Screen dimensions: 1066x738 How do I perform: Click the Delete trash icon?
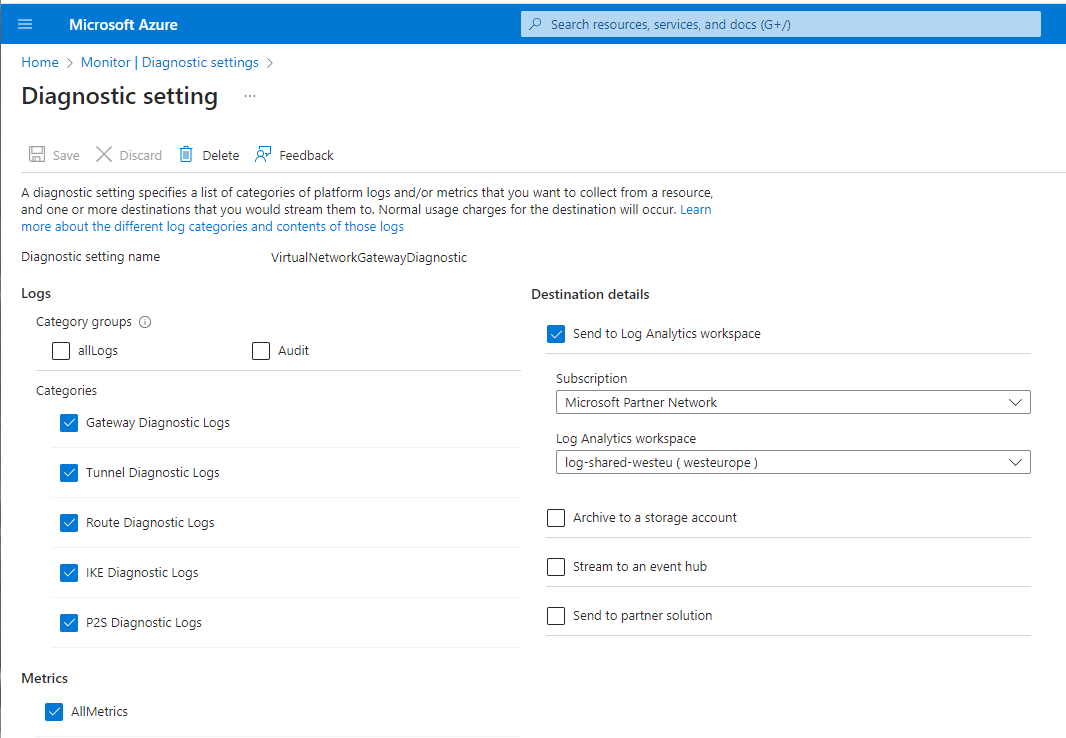point(186,154)
